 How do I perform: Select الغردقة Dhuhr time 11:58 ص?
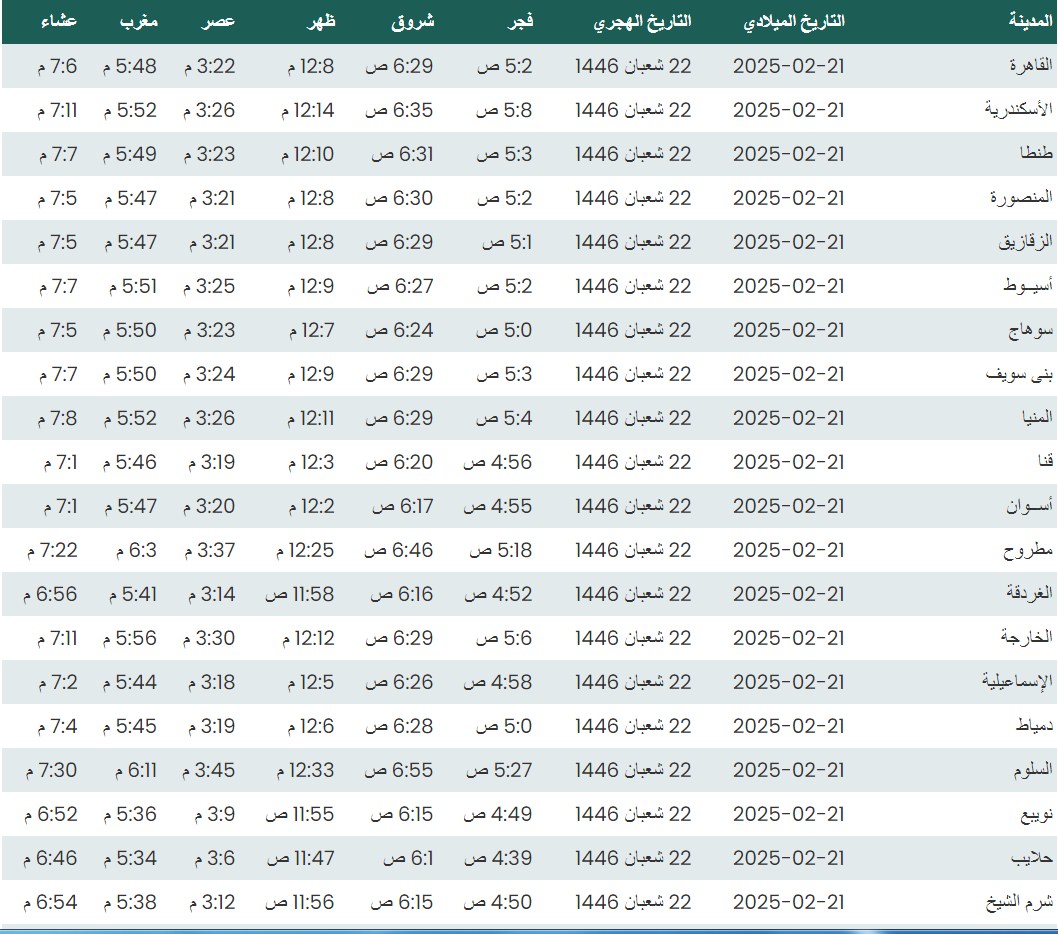pos(299,594)
